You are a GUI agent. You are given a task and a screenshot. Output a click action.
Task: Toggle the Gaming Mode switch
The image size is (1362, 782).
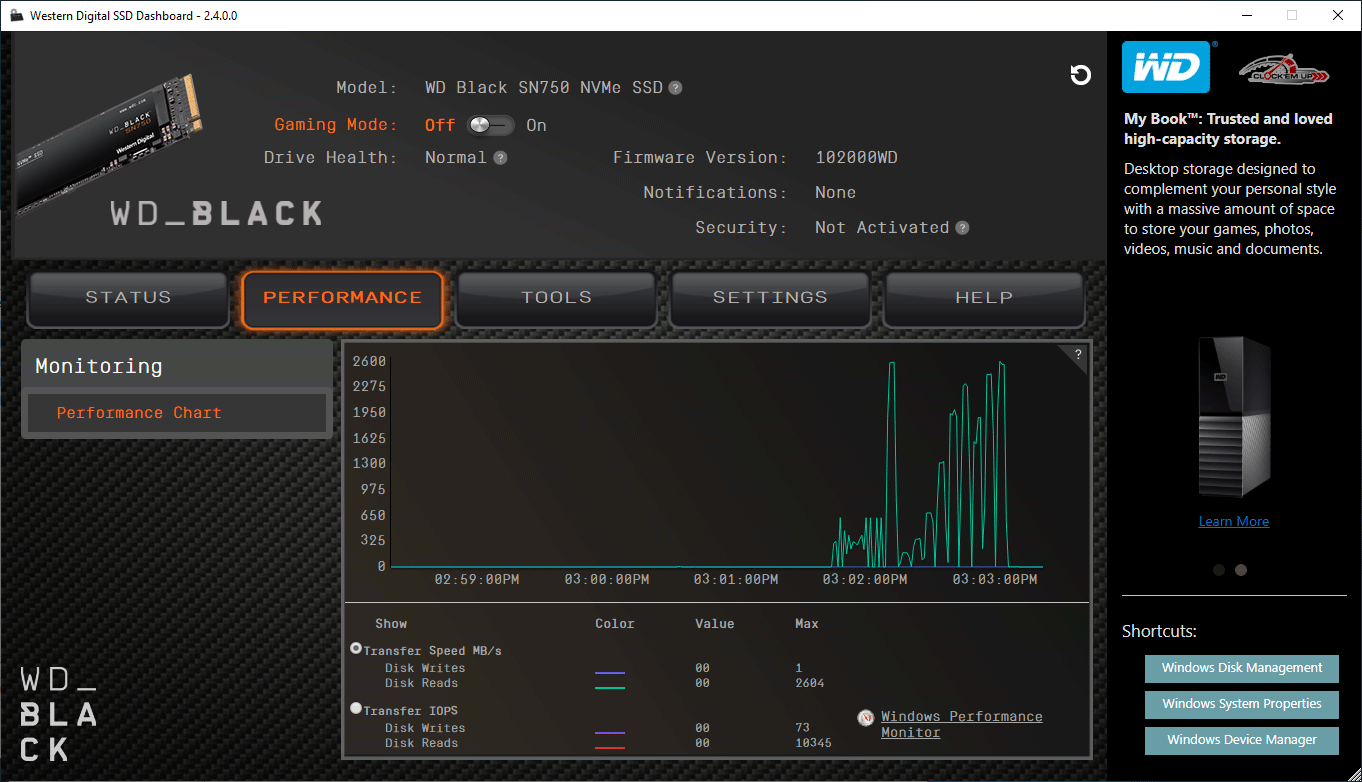(x=490, y=125)
